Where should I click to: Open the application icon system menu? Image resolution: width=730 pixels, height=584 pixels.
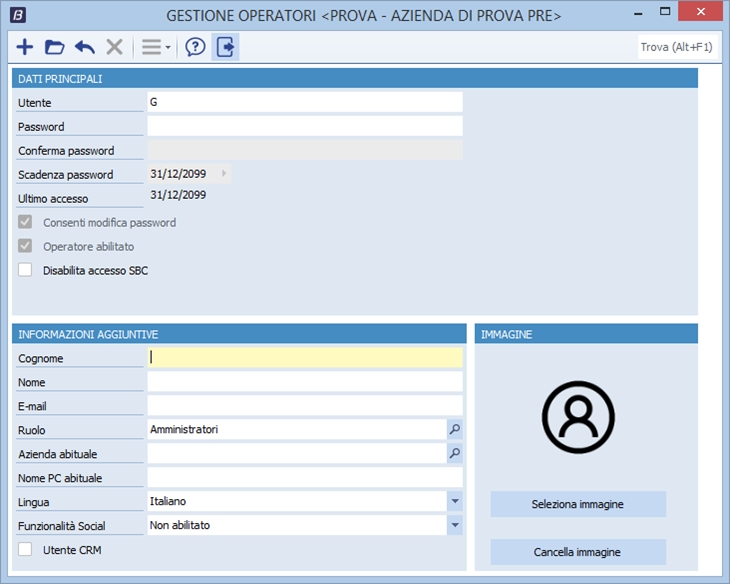tap(18, 16)
